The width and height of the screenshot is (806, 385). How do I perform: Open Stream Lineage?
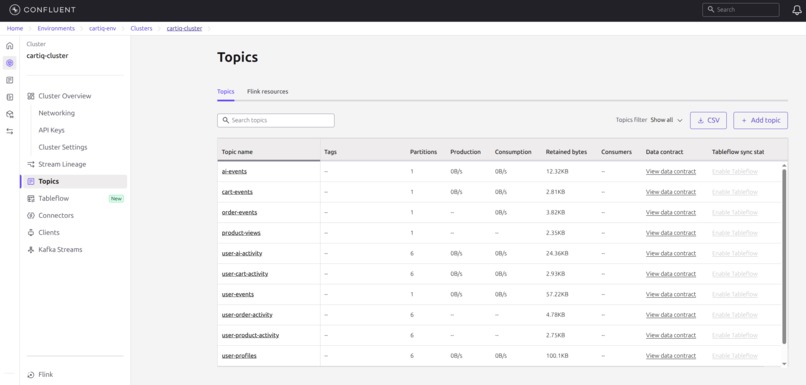(62, 164)
